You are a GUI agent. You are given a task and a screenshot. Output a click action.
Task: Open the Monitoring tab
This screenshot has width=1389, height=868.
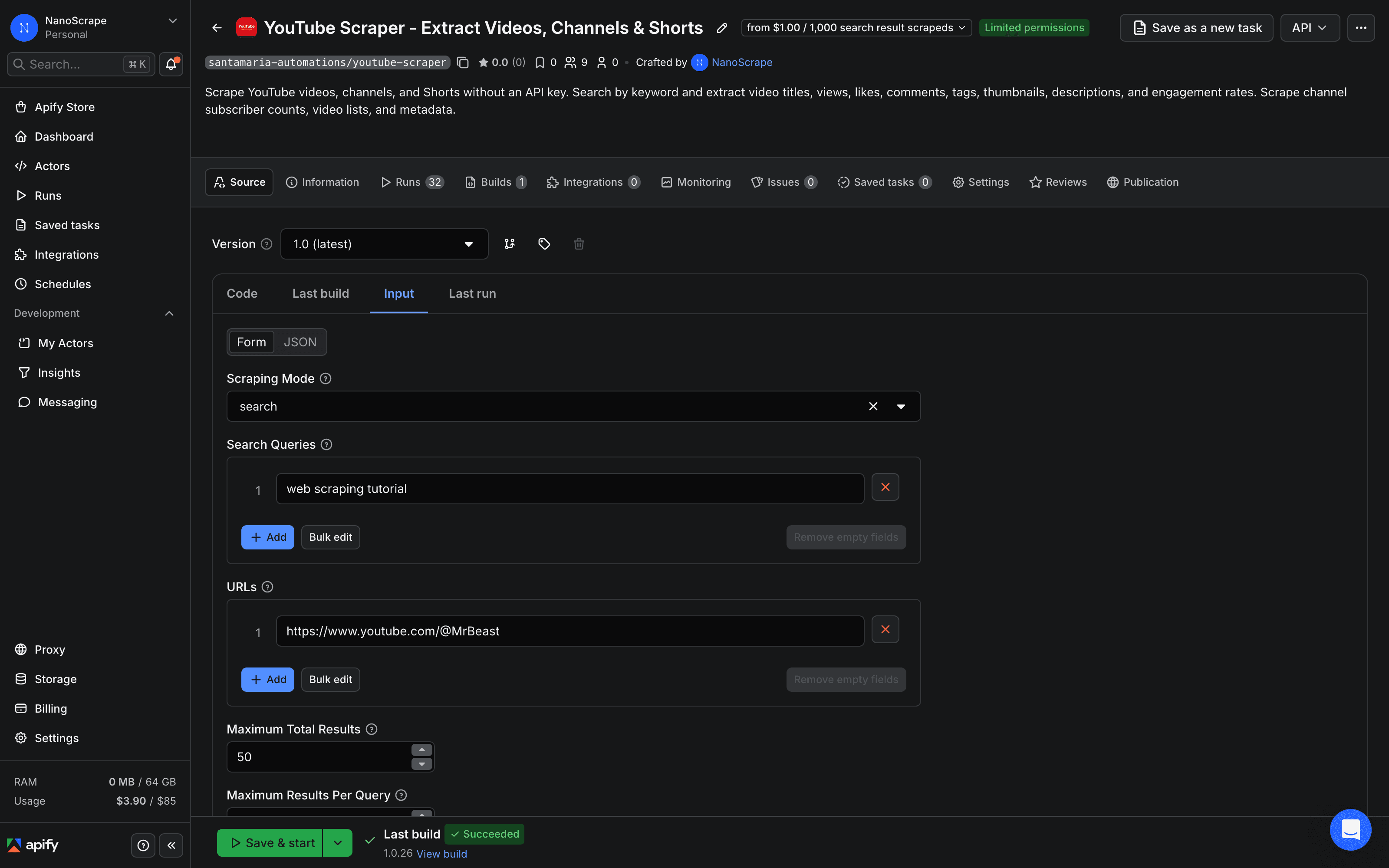tap(696, 182)
